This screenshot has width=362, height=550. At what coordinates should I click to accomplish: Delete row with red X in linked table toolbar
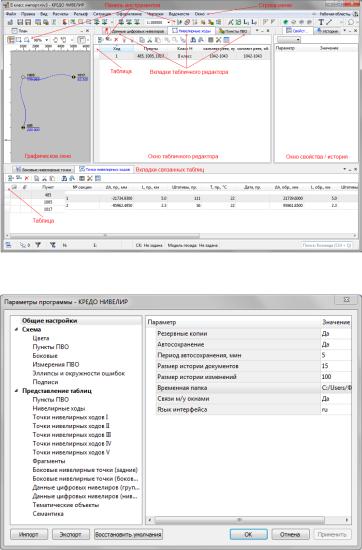[x=27, y=178]
